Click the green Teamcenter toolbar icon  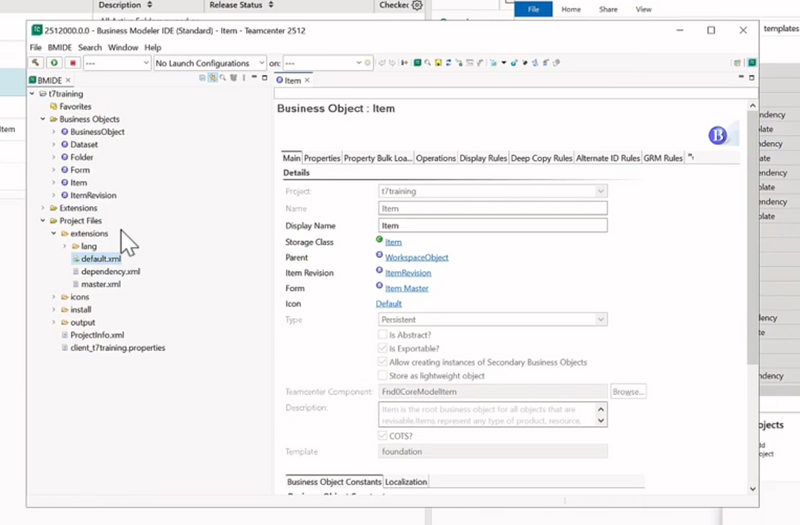click(x=417, y=63)
